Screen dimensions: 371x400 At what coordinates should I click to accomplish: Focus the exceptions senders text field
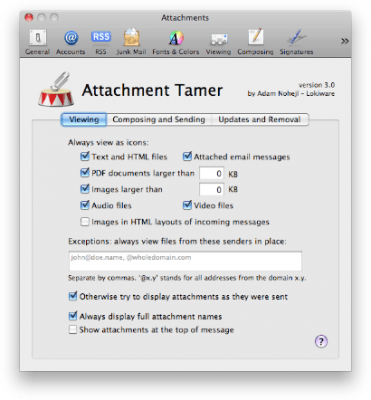pos(185,261)
